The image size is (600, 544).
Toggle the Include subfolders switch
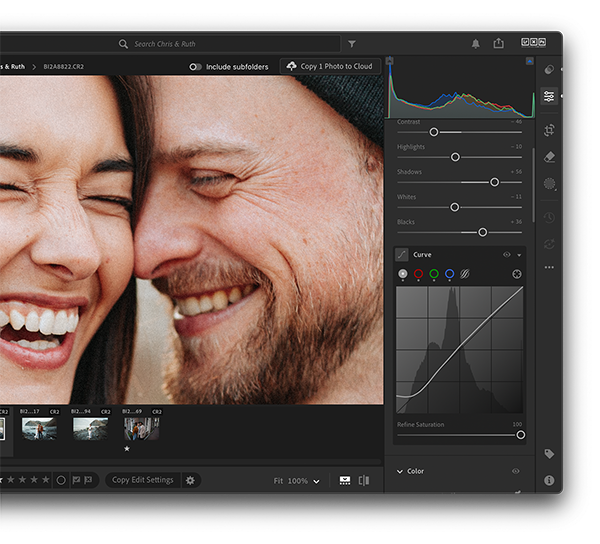click(196, 67)
